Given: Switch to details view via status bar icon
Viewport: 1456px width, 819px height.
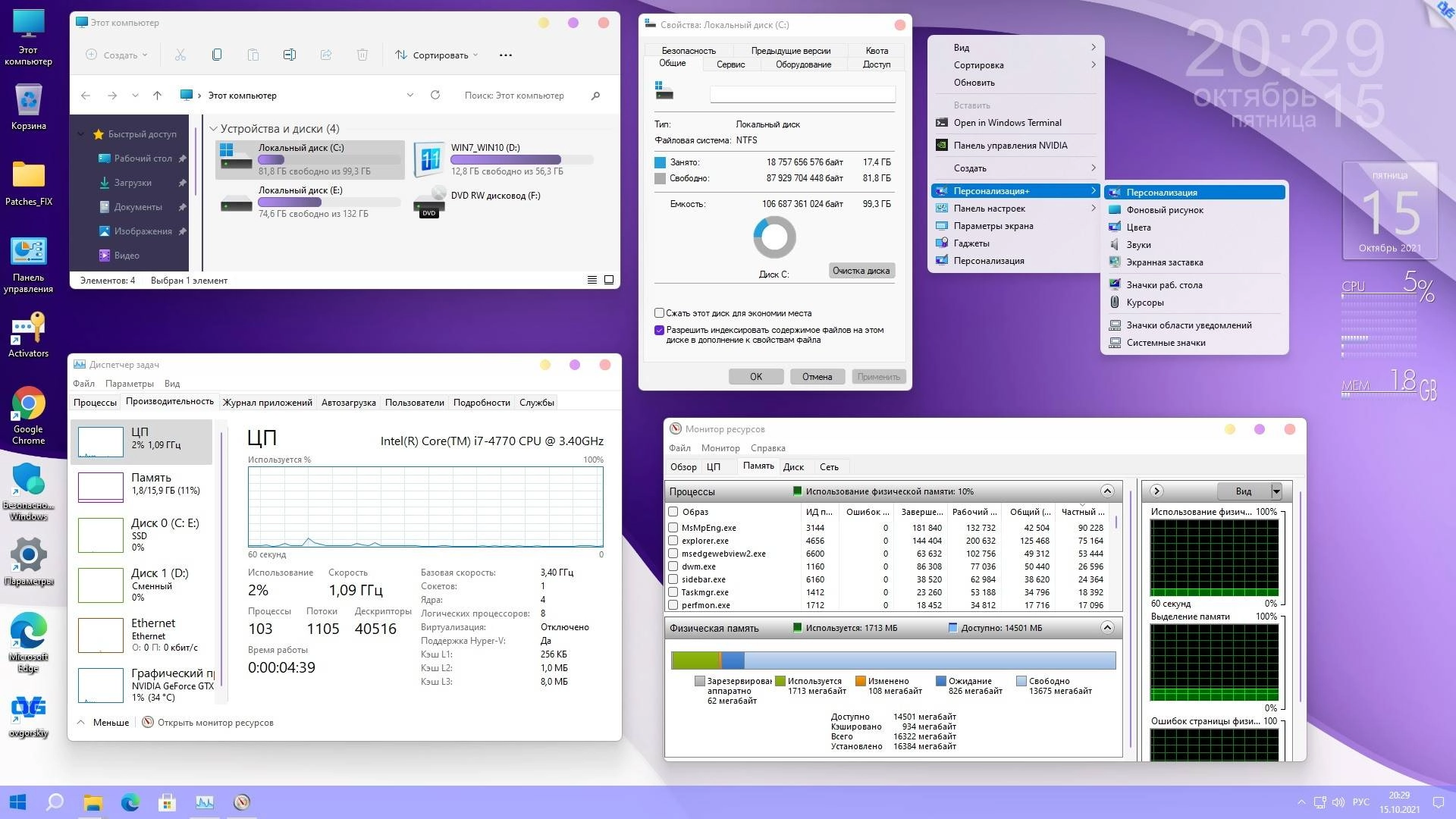Looking at the screenshot, I should [x=592, y=280].
